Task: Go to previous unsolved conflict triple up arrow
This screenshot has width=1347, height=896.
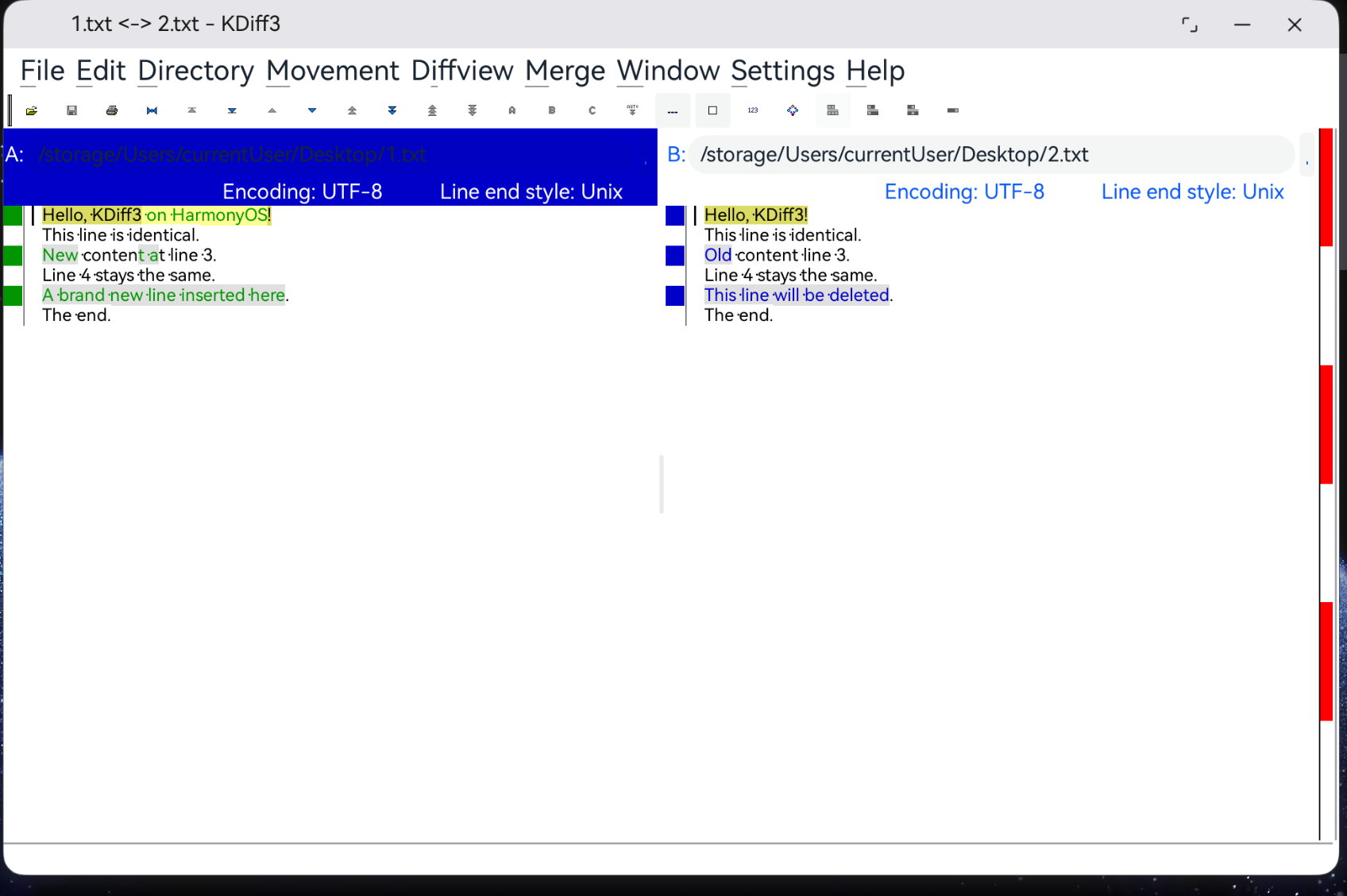Action: tap(432, 110)
